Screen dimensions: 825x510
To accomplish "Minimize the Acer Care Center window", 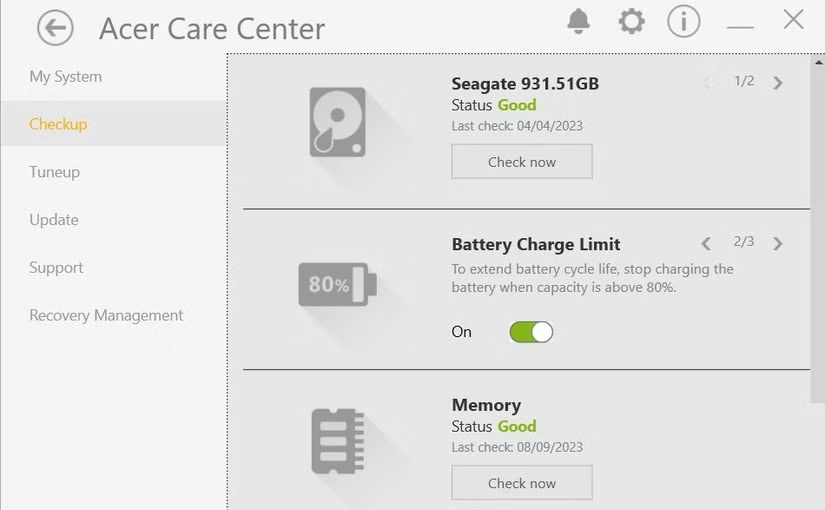I will [740, 24].
